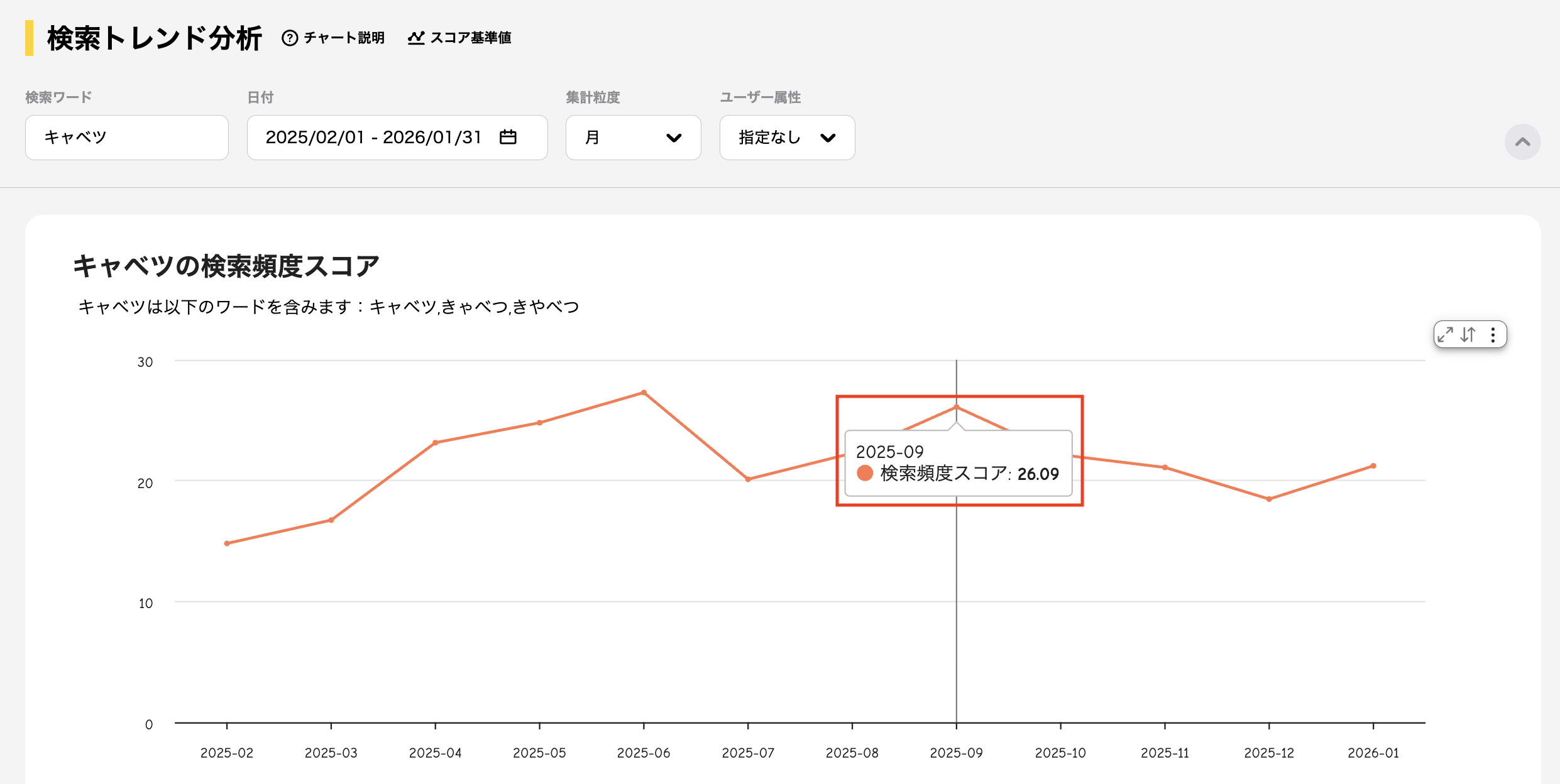This screenshot has width=1560, height=784.
Task: Click the calendar icon in date field
Action: click(x=508, y=137)
